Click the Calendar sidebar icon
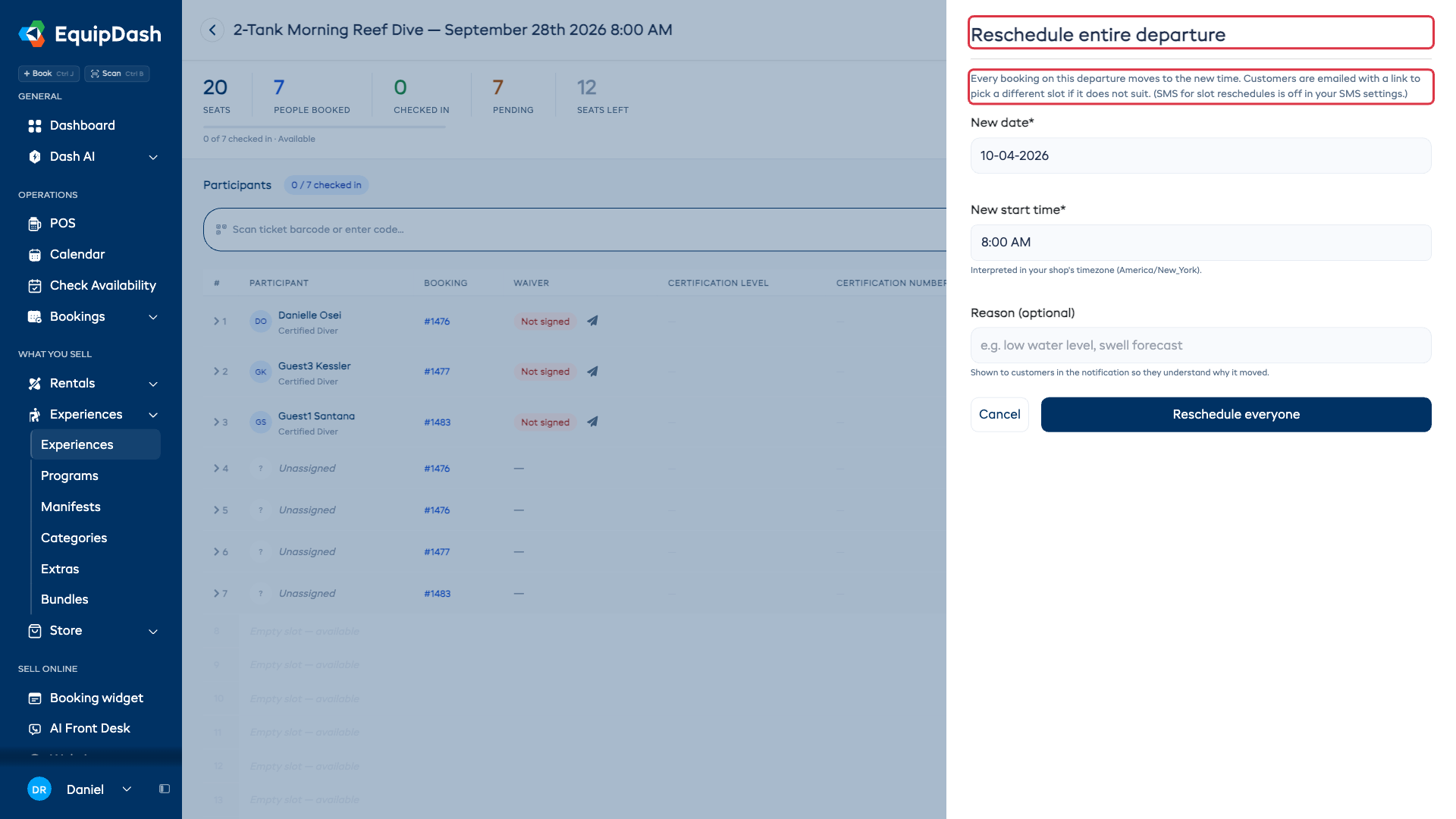This screenshot has width=1456, height=819. click(35, 255)
